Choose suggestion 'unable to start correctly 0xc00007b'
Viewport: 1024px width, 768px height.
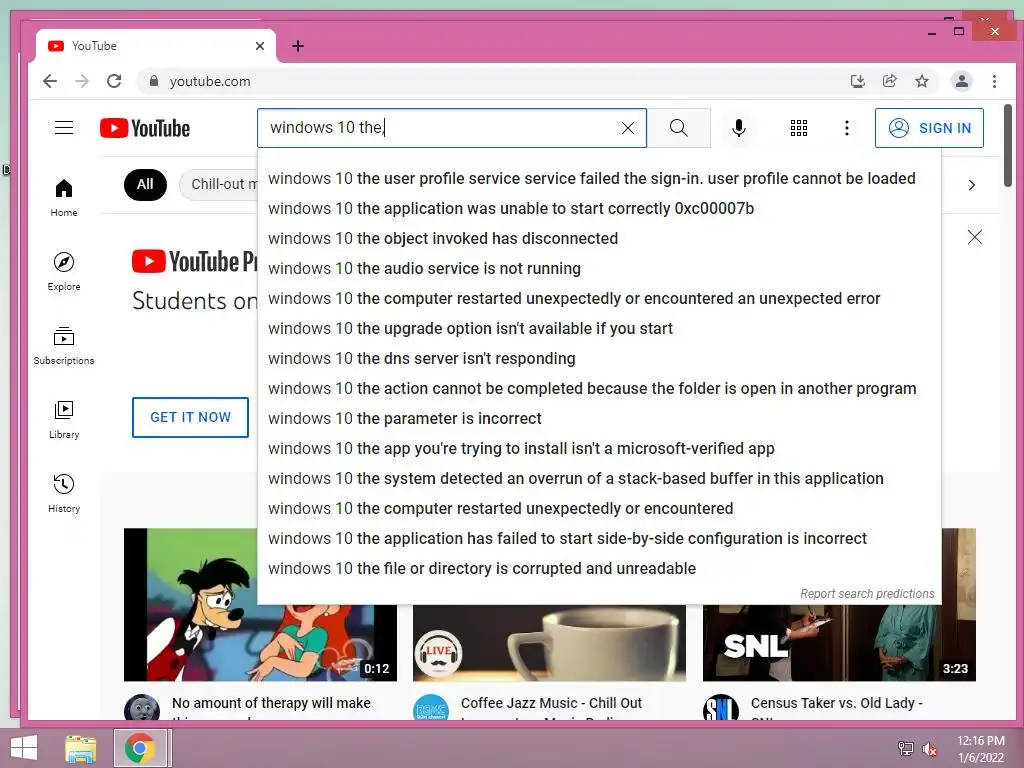pos(600,208)
